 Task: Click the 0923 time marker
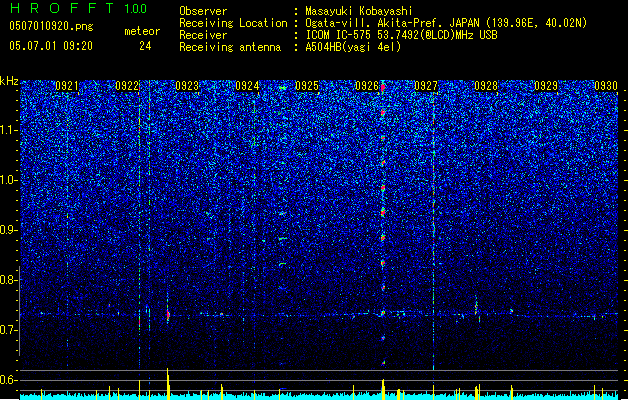tap(187, 86)
